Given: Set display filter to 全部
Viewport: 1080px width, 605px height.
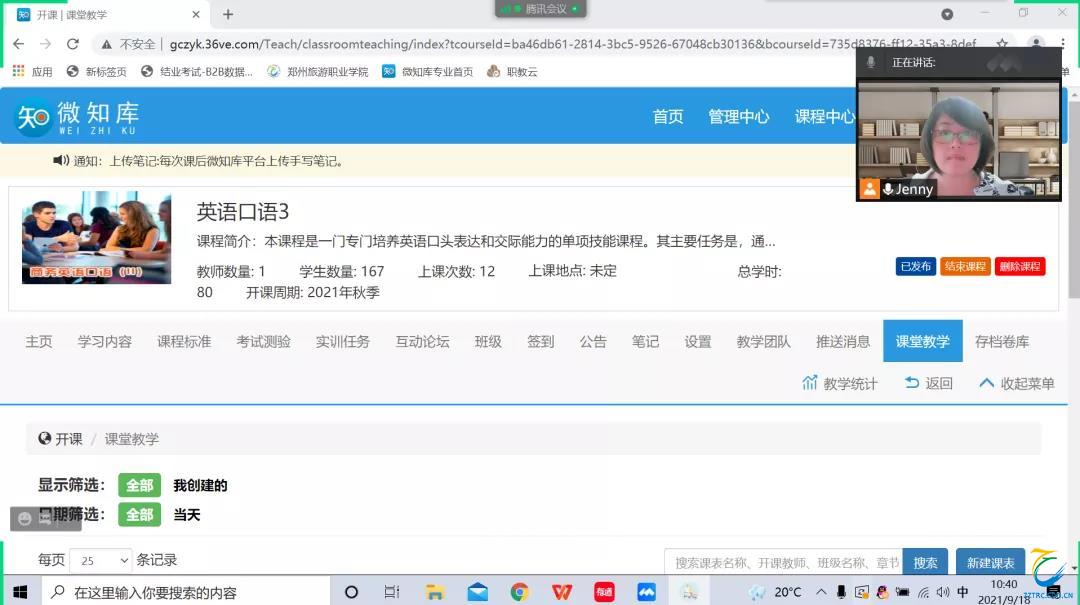Looking at the screenshot, I should click(x=139, y=485).
